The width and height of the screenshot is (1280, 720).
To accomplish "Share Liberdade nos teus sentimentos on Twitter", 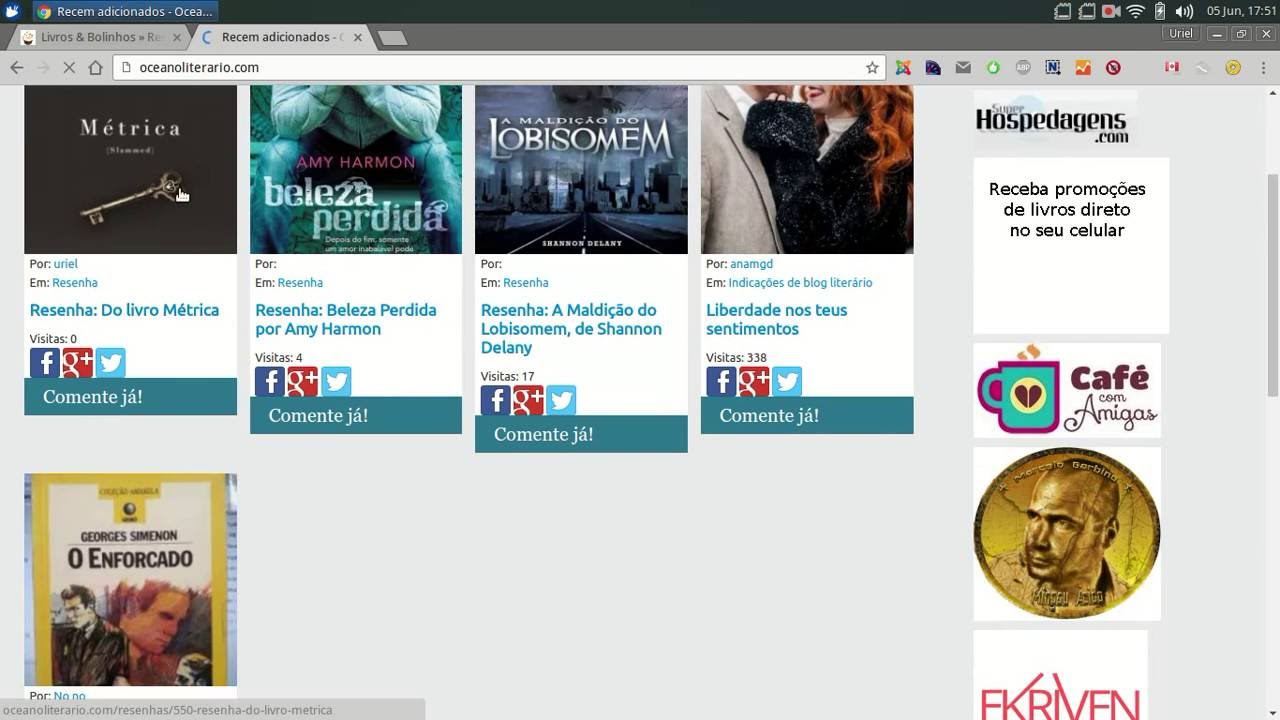I will click(x=787, y=381).
